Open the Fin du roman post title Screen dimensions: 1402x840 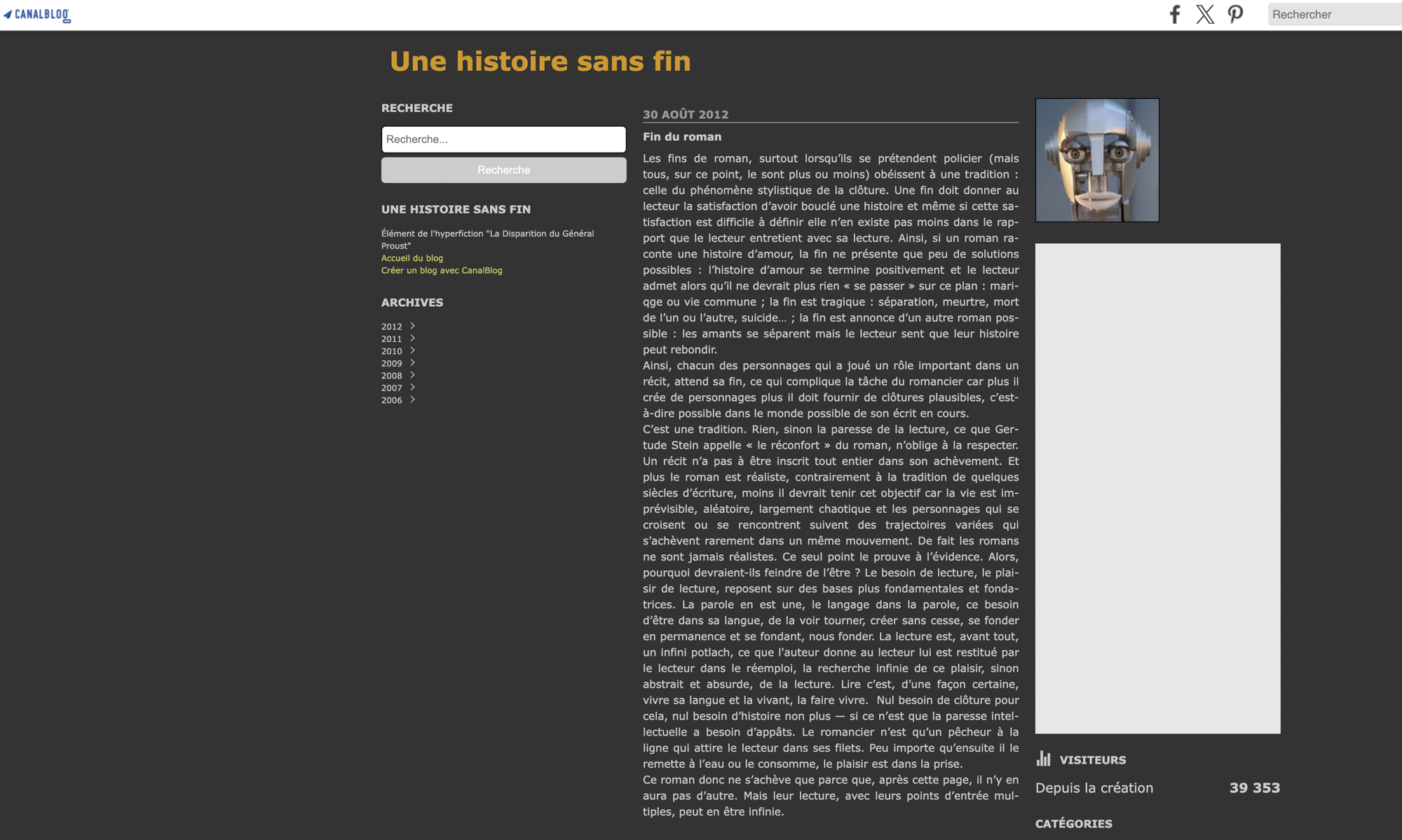[x=682, y=137]
